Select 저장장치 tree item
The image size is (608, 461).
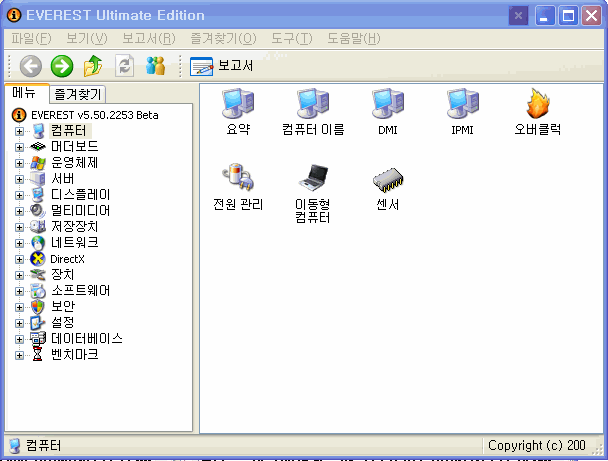coord(74,226)
